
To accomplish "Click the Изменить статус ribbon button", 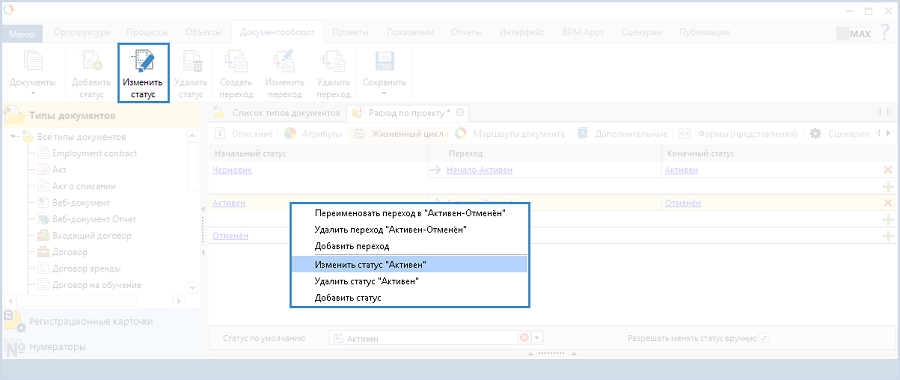I will point(143,73).
